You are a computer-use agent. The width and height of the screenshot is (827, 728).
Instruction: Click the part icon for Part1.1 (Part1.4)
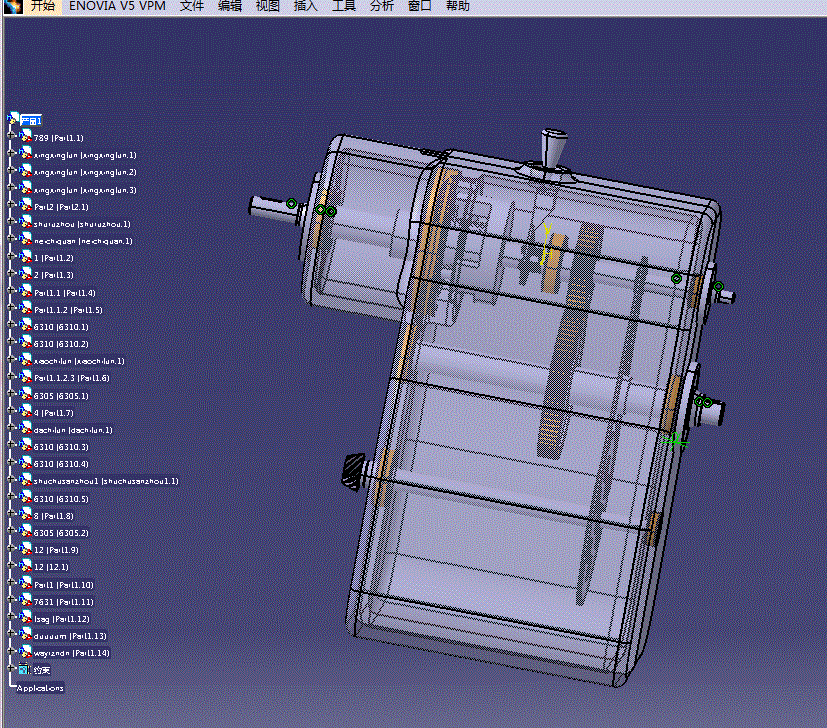25,291
